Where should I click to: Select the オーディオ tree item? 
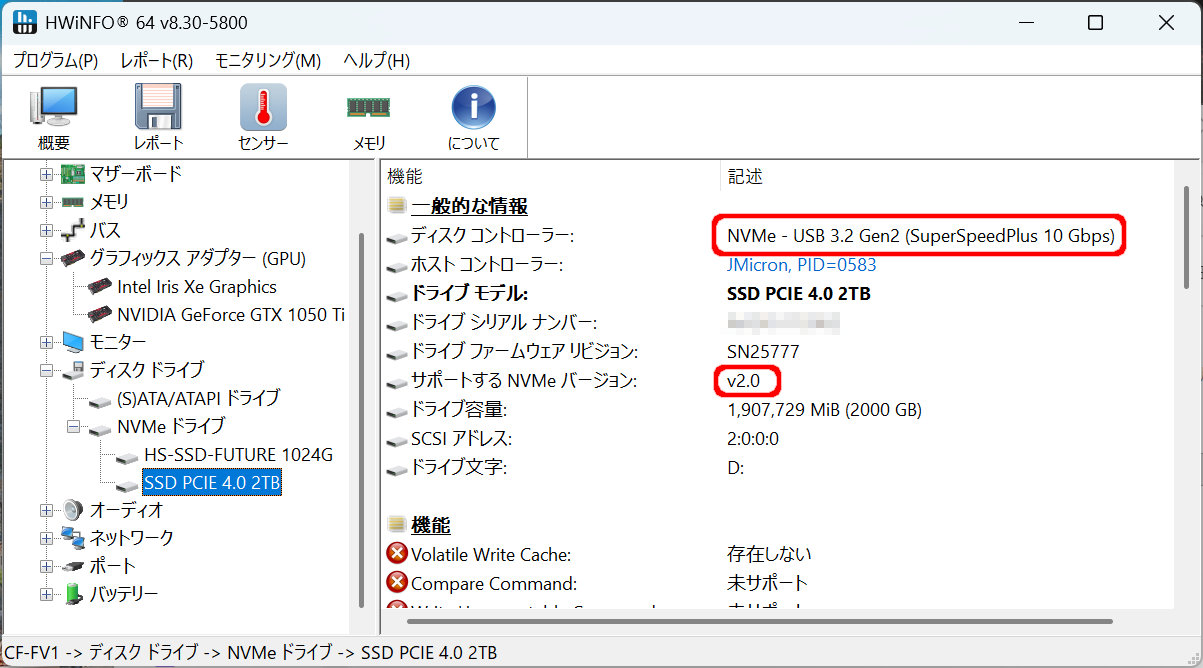pos(126,510)
